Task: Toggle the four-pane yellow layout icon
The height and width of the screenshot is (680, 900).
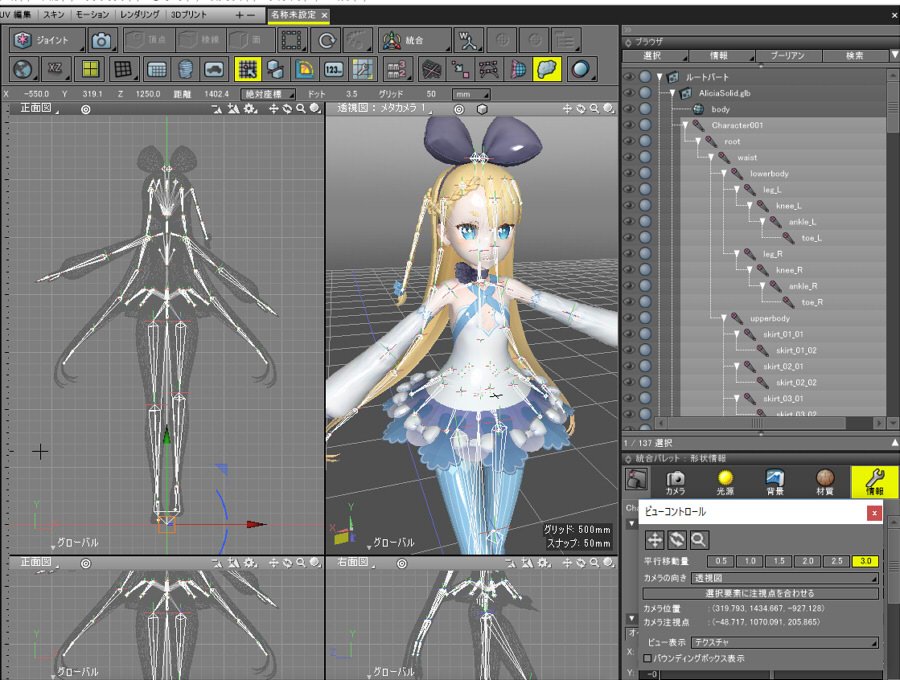Action: click(90, 69)
